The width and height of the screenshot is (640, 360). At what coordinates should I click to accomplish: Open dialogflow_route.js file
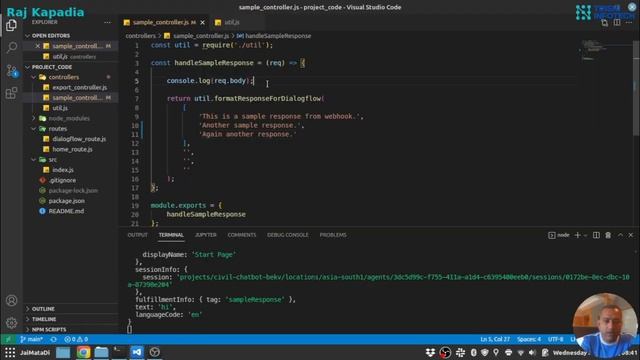[79, 139]
